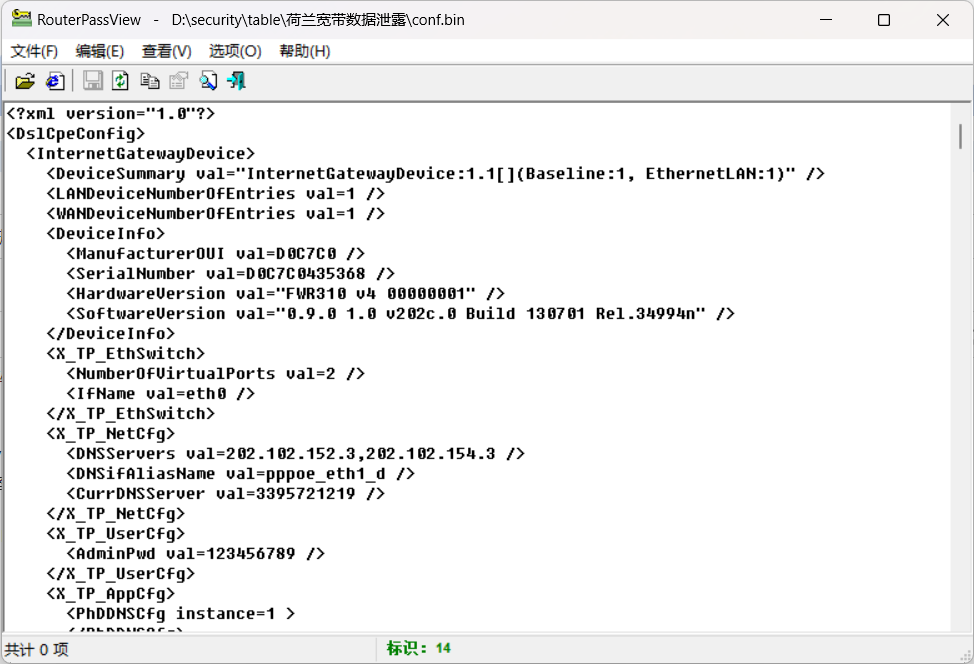Screen dimensions: 974x664
Task: Click the <X_TP_NetCfg> opening tag
Action: click(111, 434)
